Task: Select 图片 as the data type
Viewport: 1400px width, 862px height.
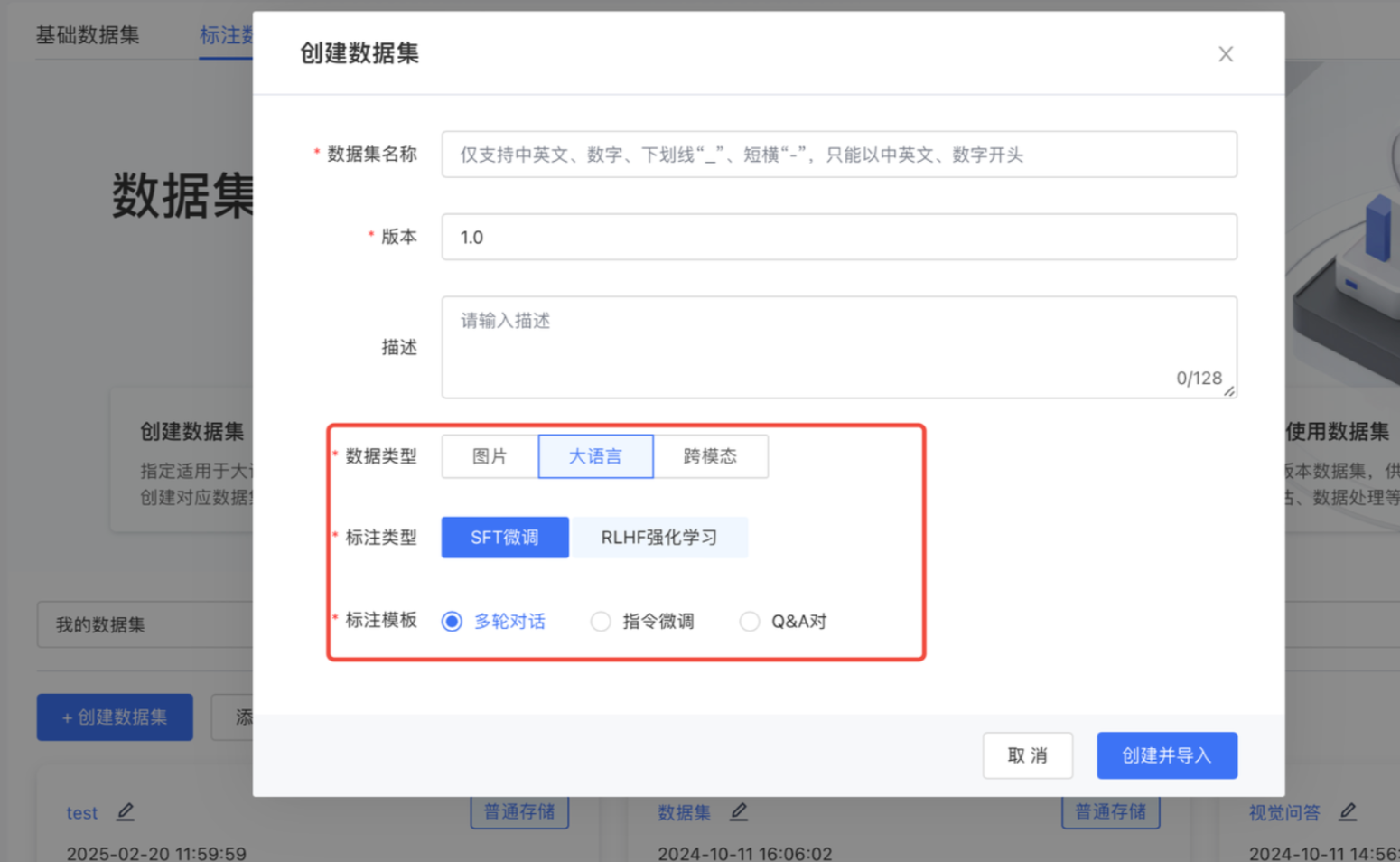Action: [x=490, y=456]
